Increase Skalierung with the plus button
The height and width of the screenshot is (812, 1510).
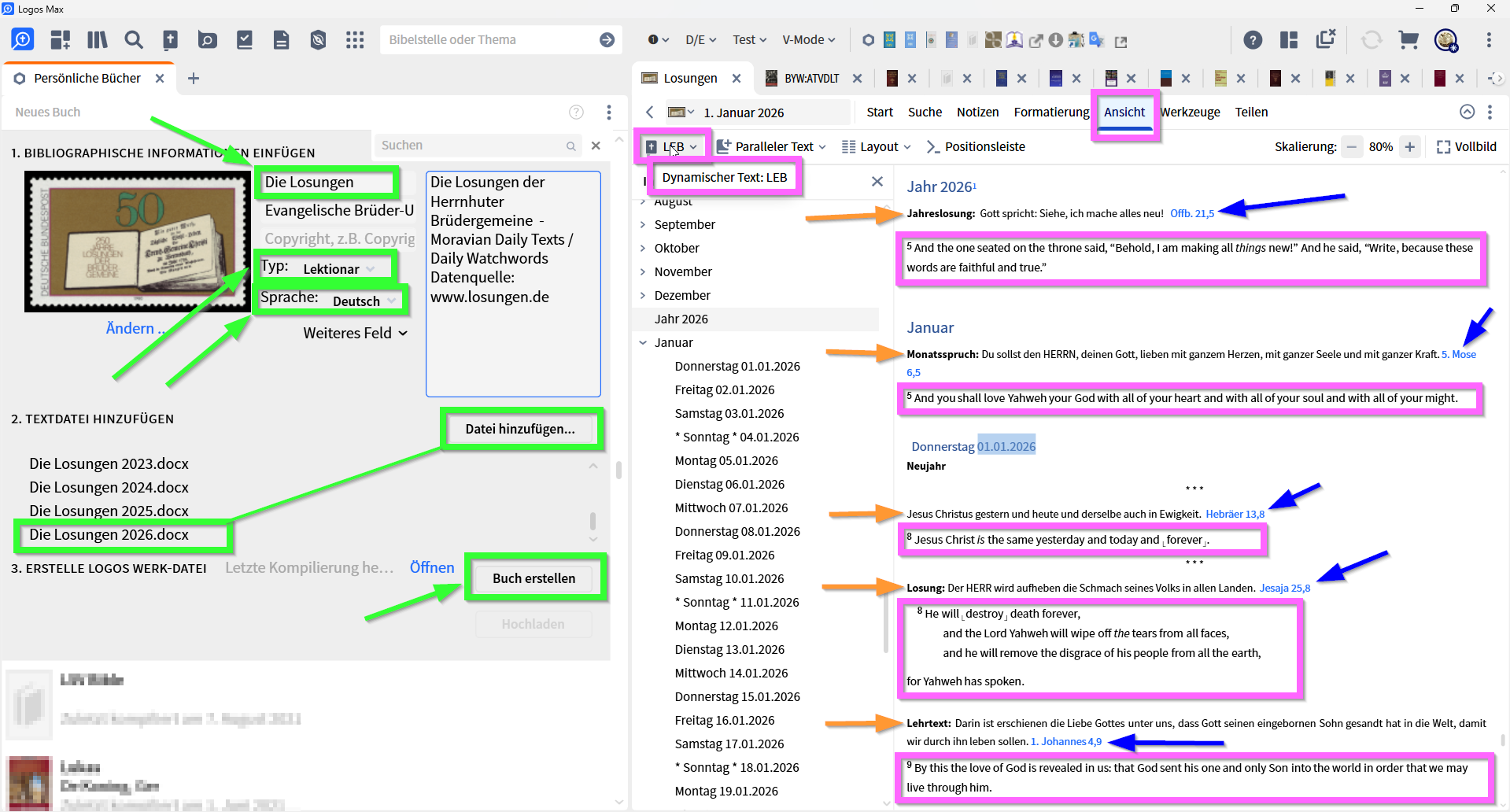(x=1410, y=146)
